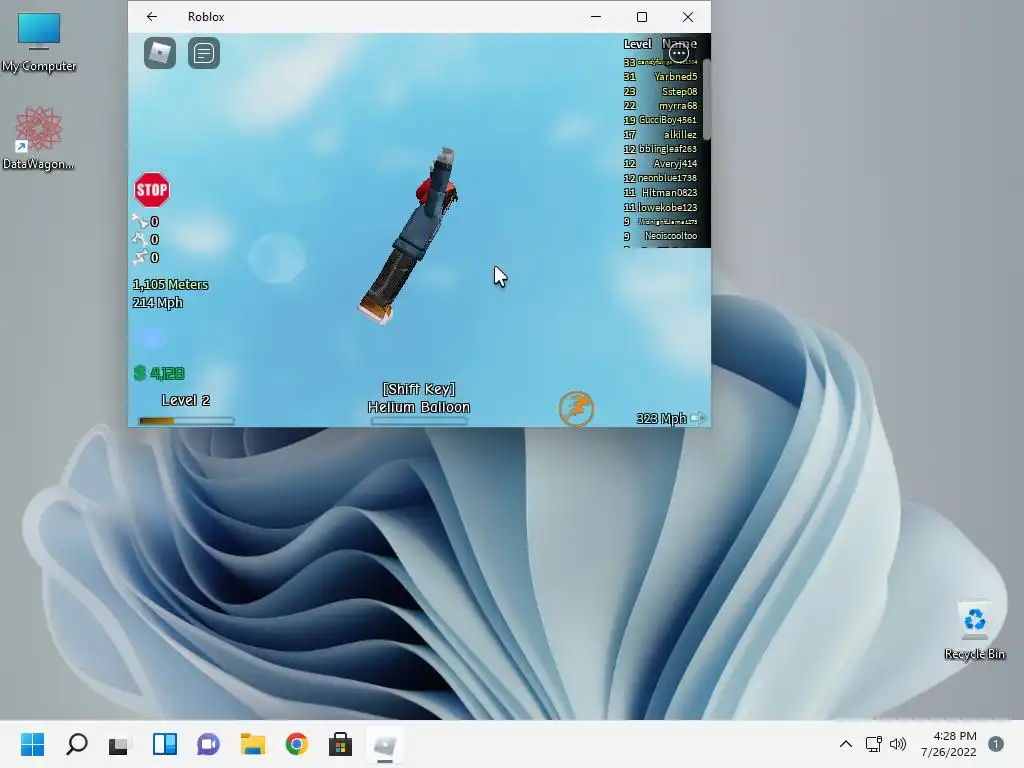Launch Google Chrome from taskbar

pyautogui.click(x=296, y=744)
